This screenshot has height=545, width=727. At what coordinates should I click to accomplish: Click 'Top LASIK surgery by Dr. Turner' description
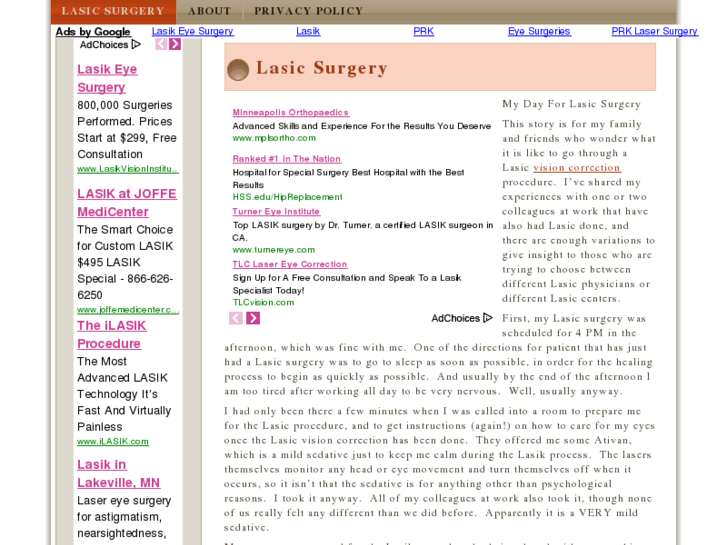pos(363,231)
